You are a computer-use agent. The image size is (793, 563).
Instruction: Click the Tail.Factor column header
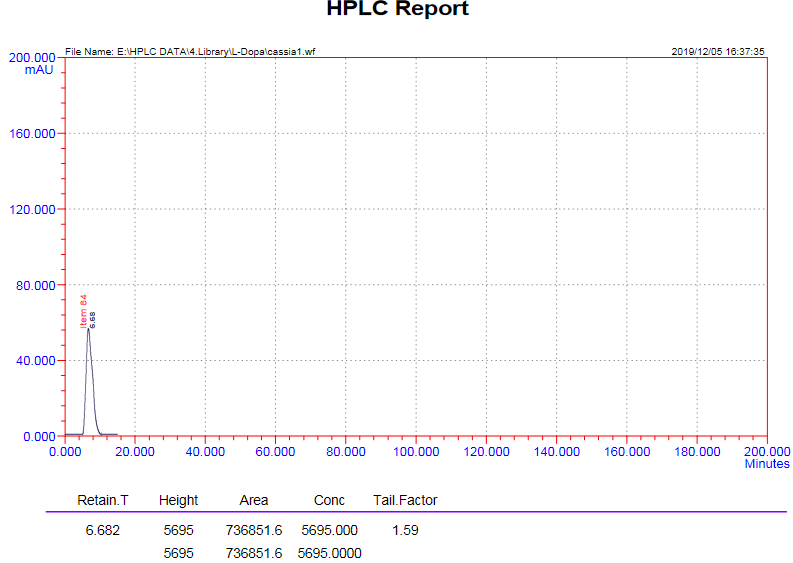click(405, 500)
